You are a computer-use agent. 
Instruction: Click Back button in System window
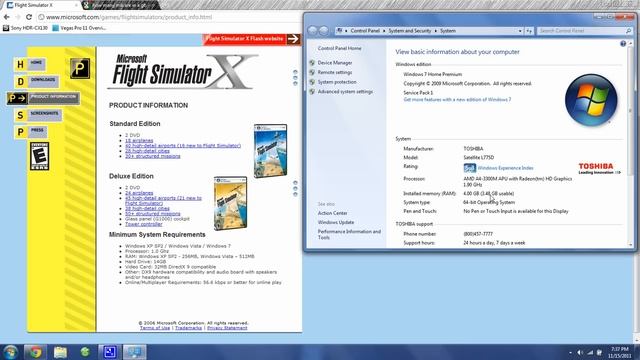tap(313, 31)
